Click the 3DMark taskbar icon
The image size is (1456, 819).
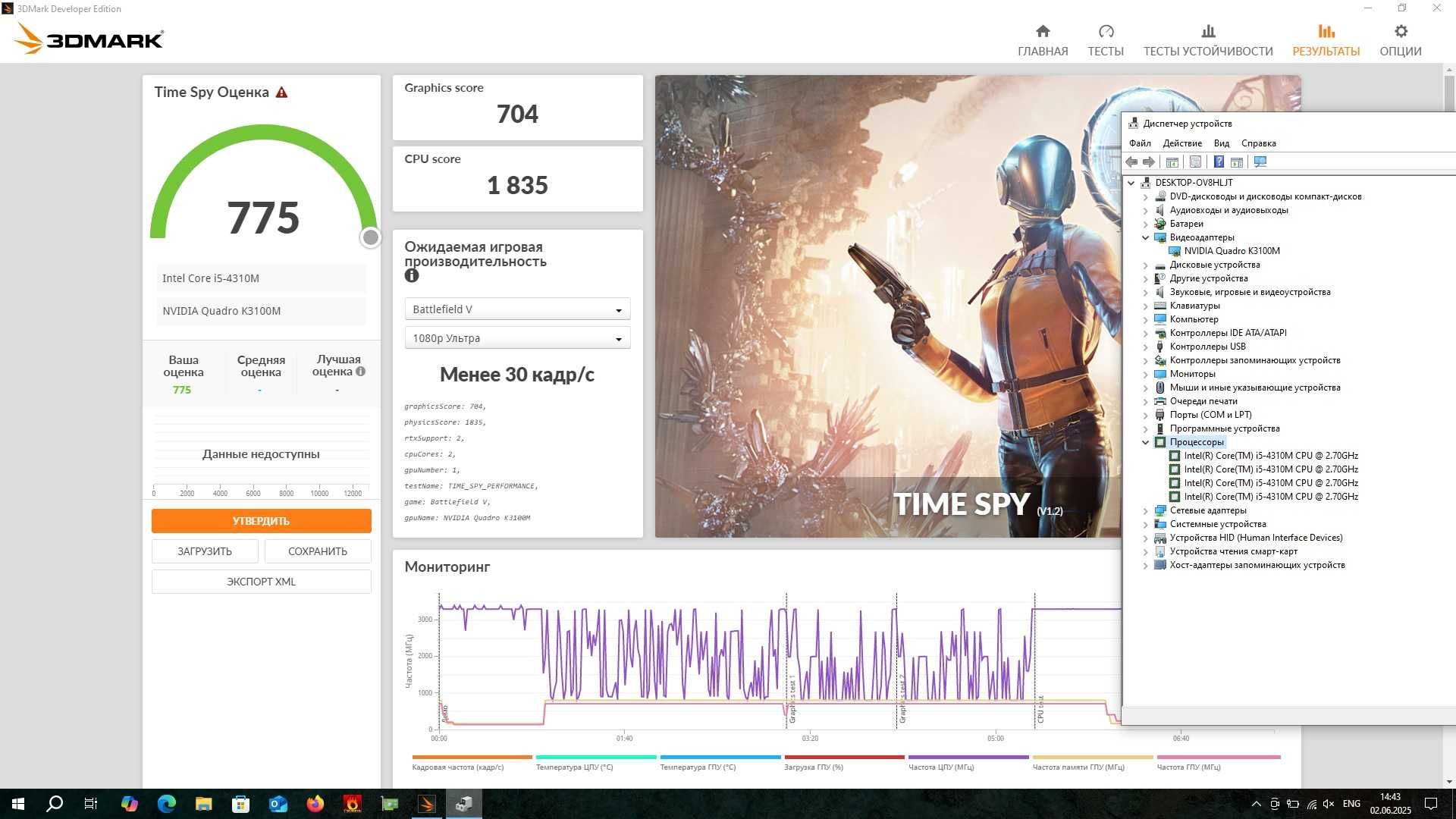[x=427, y=804]
